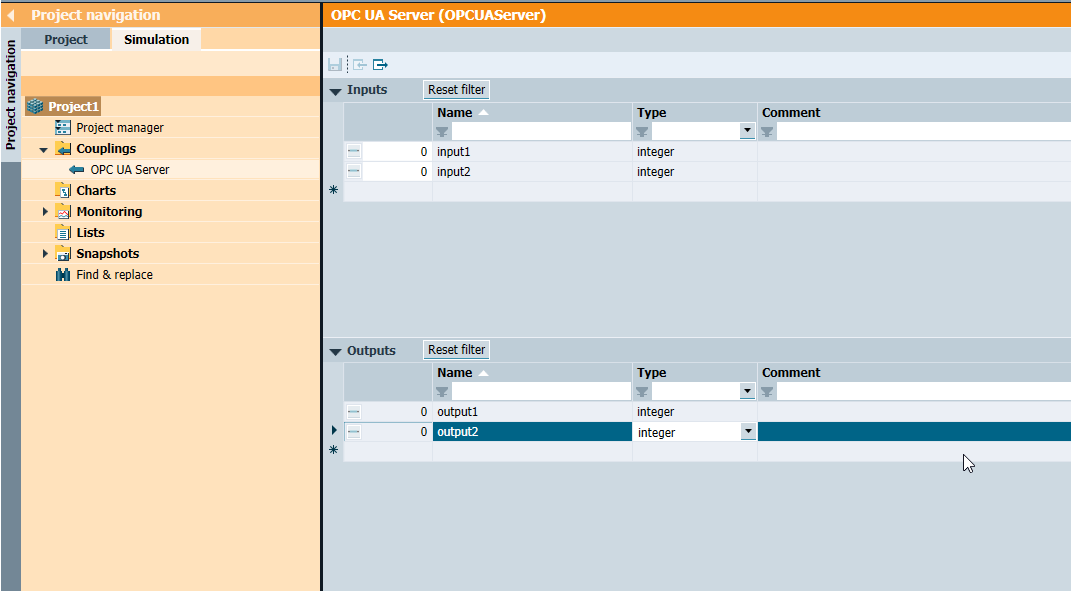Open the Type filter dropdown in Outputs
Screen dimensions: 1071x591
pyautogui.click(x=747, y=391)
